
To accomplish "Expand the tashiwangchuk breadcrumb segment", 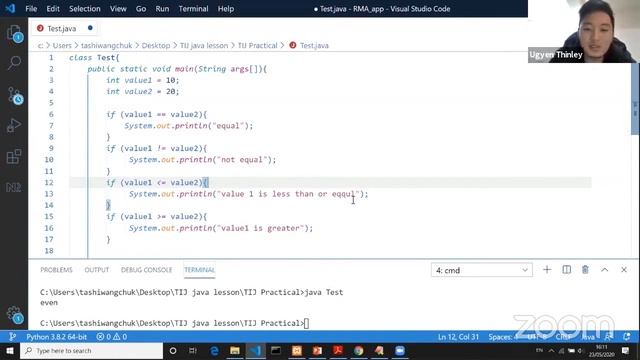I will 106,45.
